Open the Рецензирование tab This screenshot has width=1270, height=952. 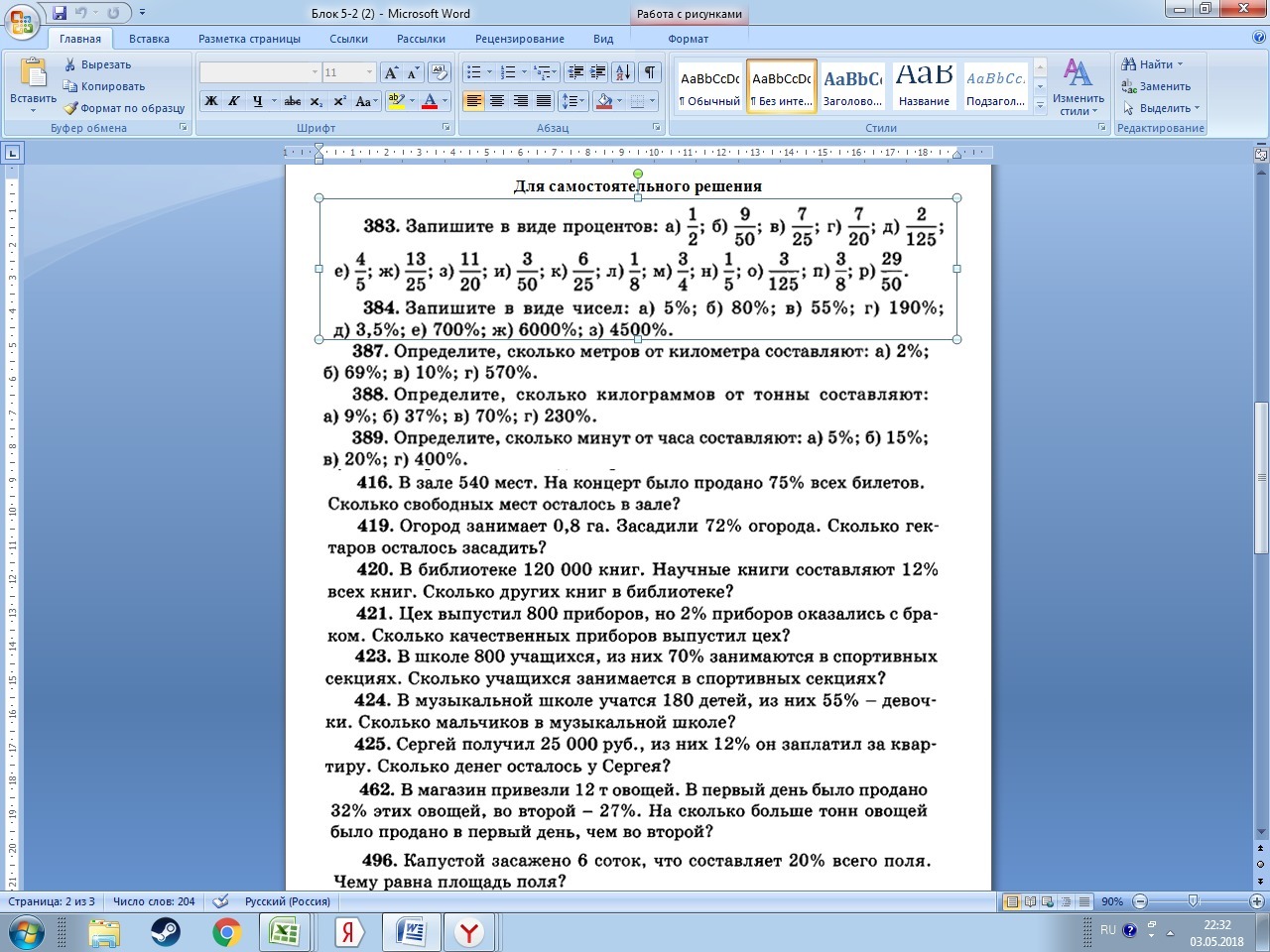520,39
